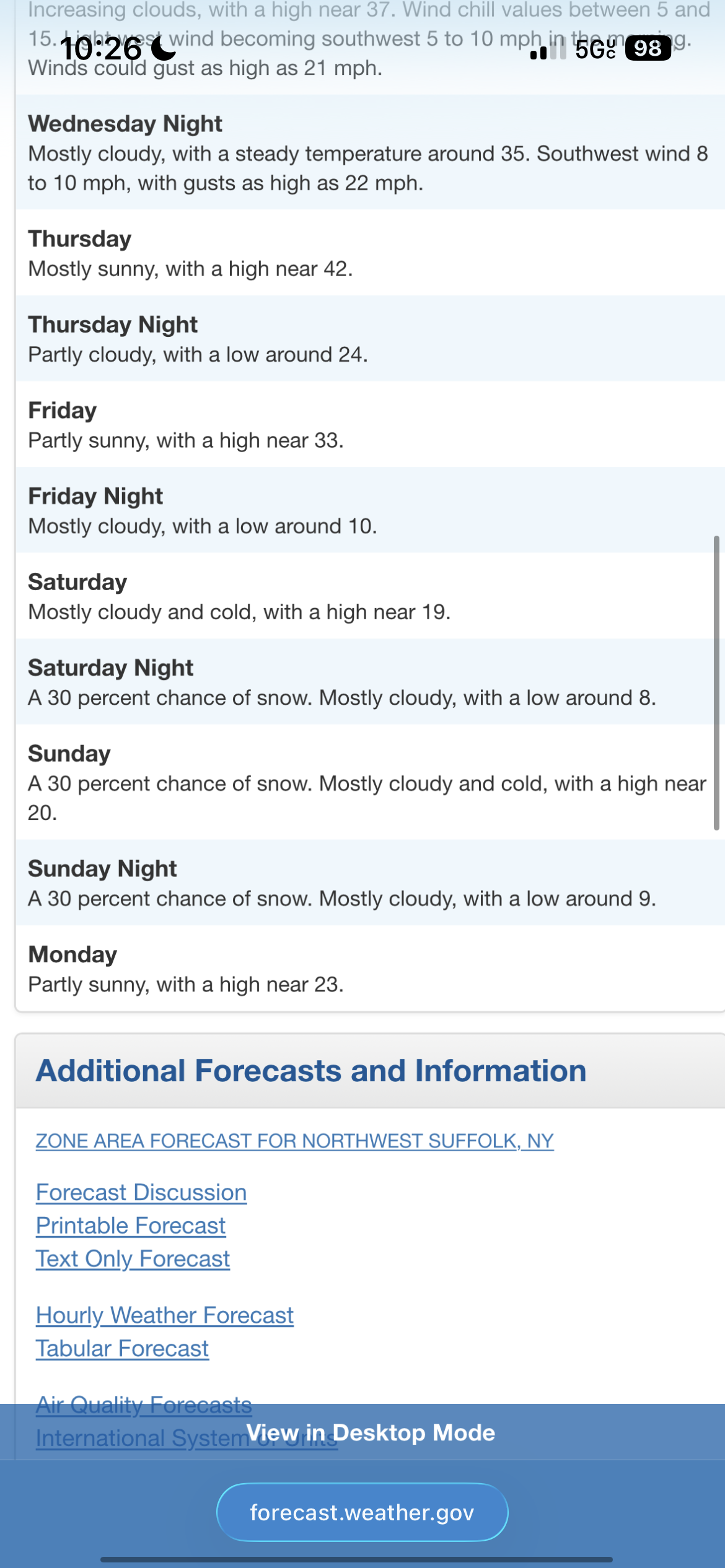Viewport: 725px width, 1568px height.
Task: Tap the home indicator bar at bottom
Action: [356, 1559]
